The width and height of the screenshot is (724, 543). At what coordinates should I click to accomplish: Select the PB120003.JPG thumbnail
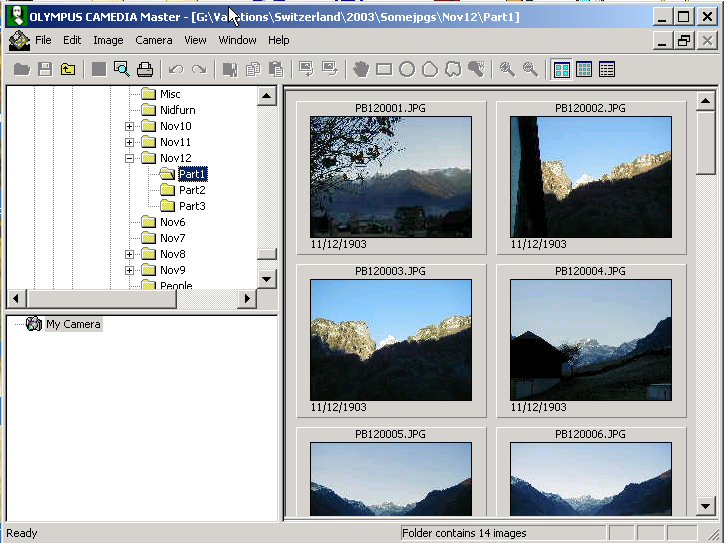(x=390, y=339)
